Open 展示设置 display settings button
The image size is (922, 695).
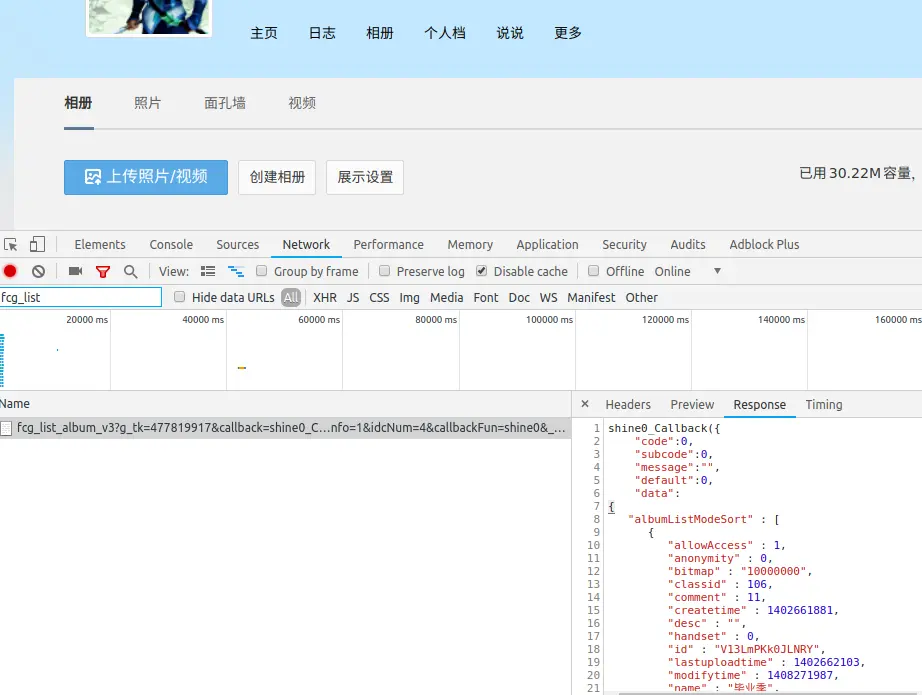365,177
